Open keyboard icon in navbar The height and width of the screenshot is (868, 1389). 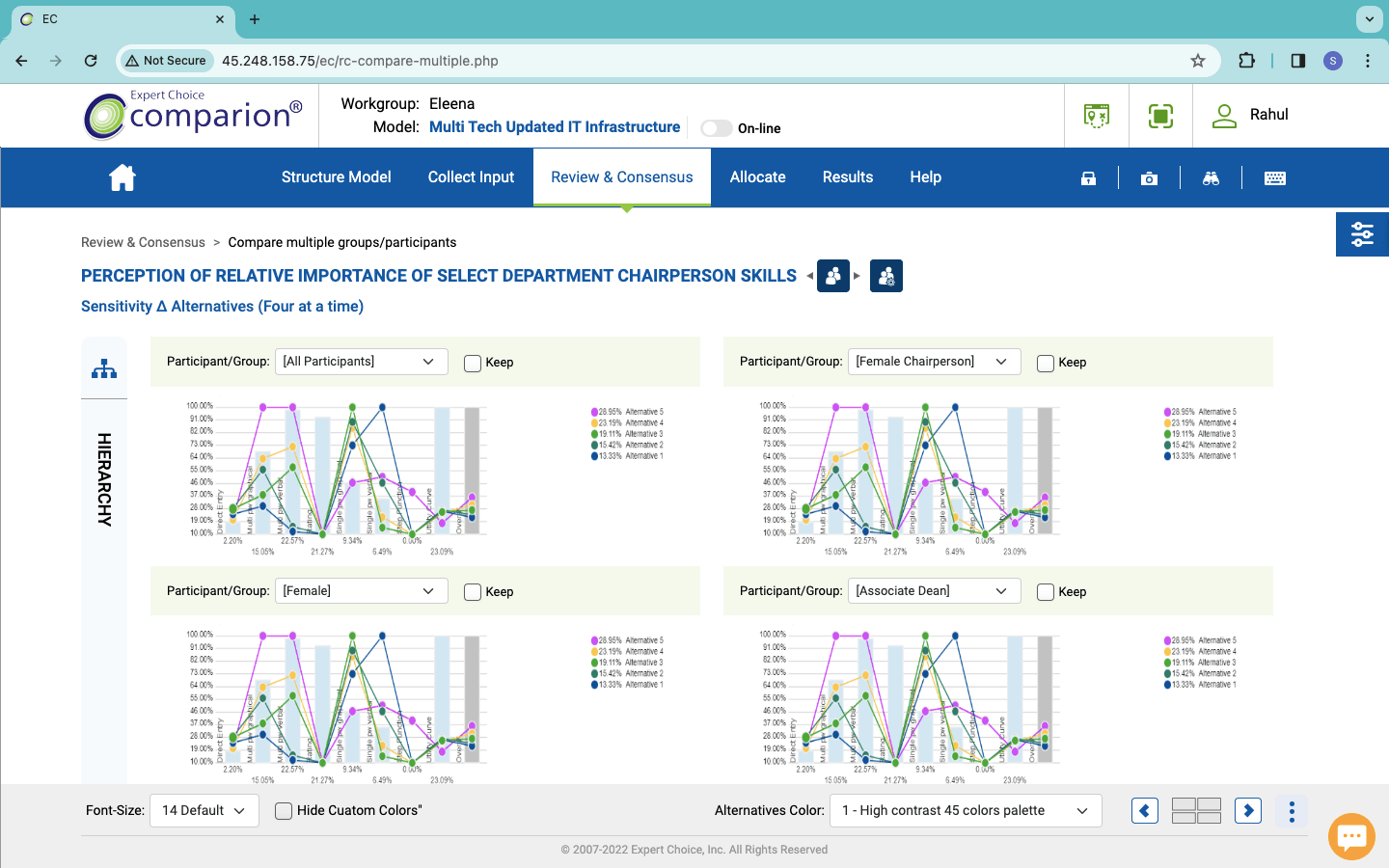pos(1275,178)
